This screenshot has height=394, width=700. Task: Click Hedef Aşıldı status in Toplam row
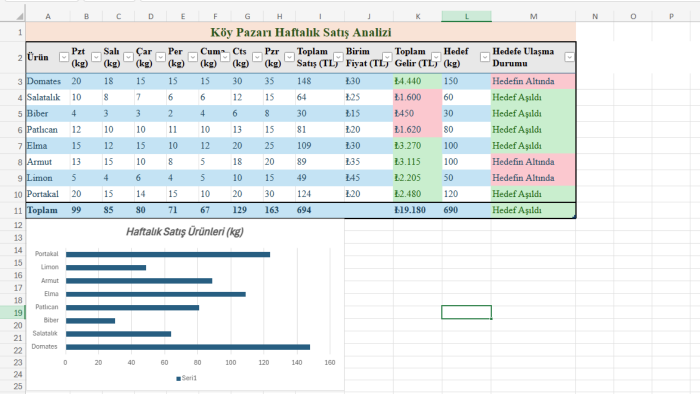(533, 210)
